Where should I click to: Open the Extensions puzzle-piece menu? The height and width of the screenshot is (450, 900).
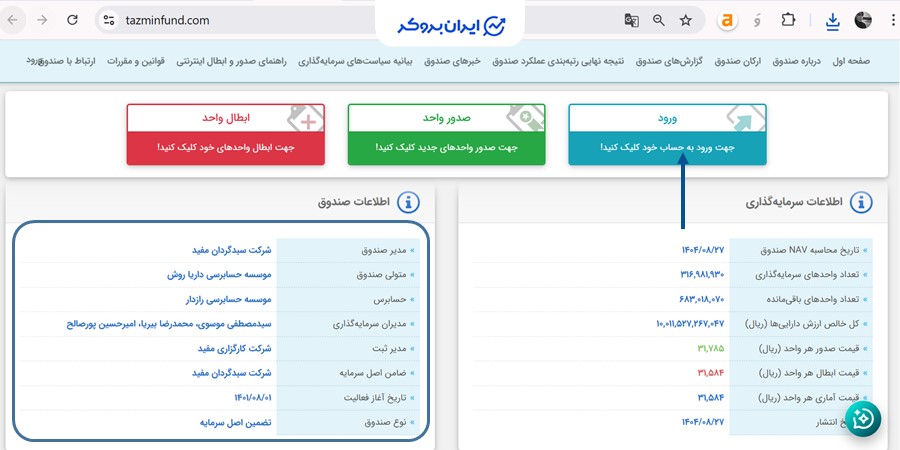pyautogui.click(x=788, y=20)
